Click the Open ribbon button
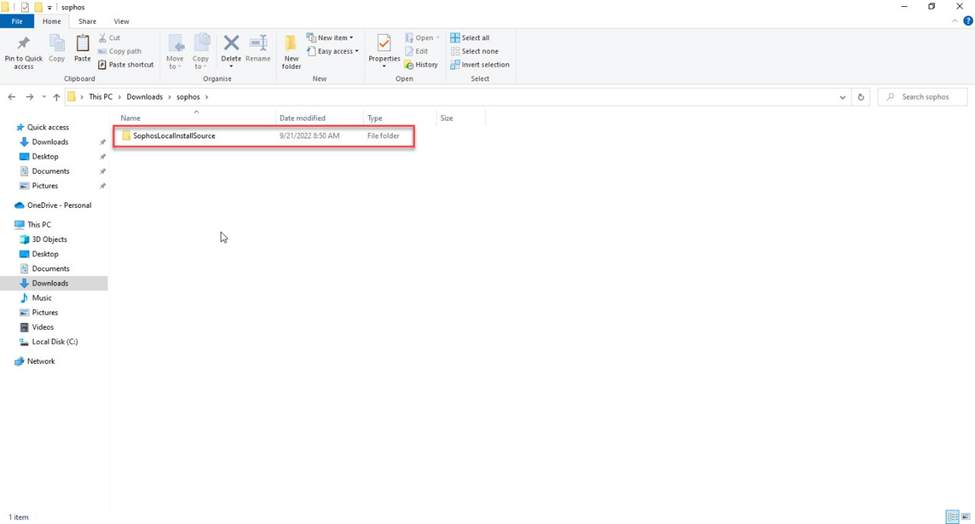 pos(422,38)
